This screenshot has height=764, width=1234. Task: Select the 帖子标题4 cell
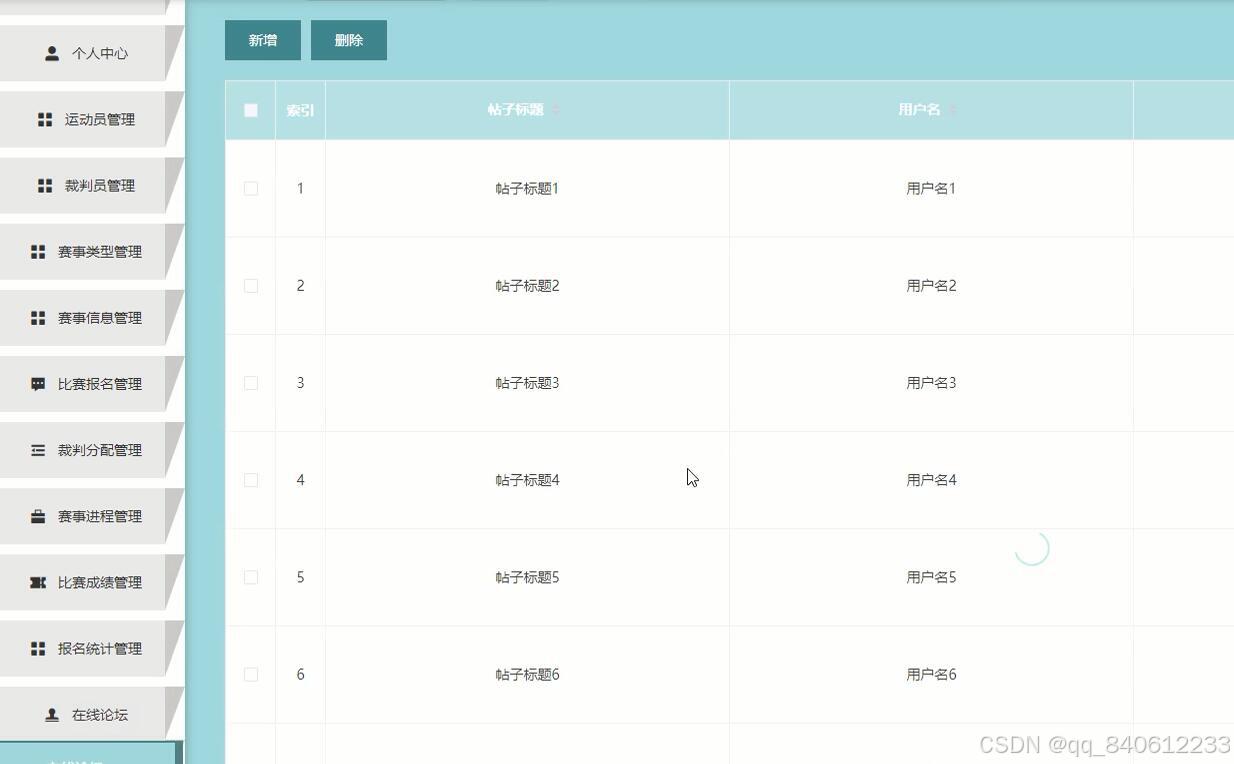pos(527,480)
